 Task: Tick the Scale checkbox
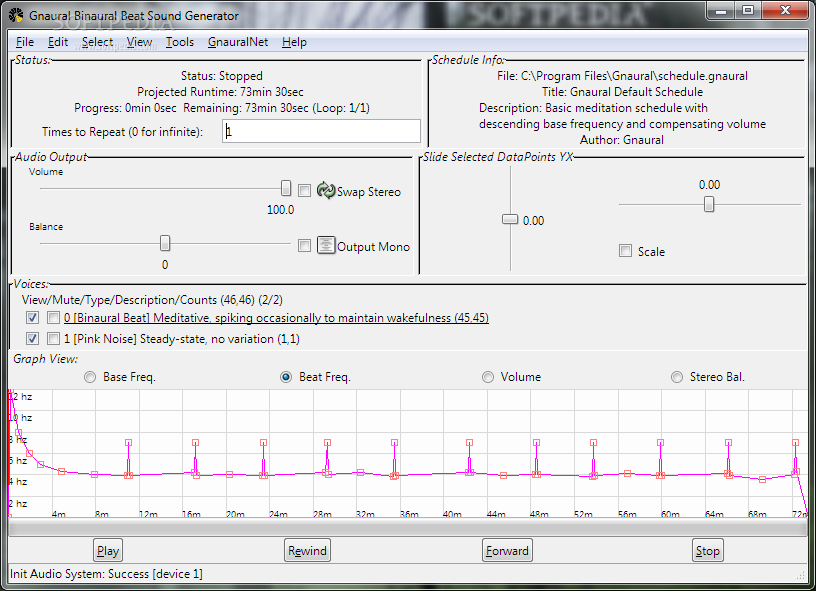[626, 251]
